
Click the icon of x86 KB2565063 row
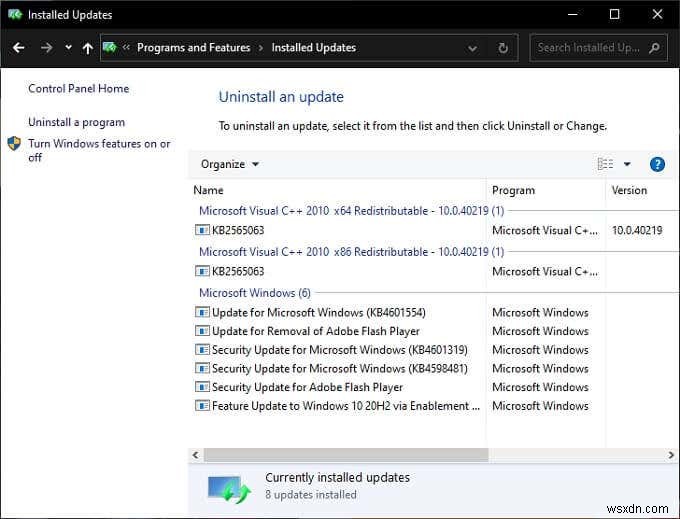202,271
